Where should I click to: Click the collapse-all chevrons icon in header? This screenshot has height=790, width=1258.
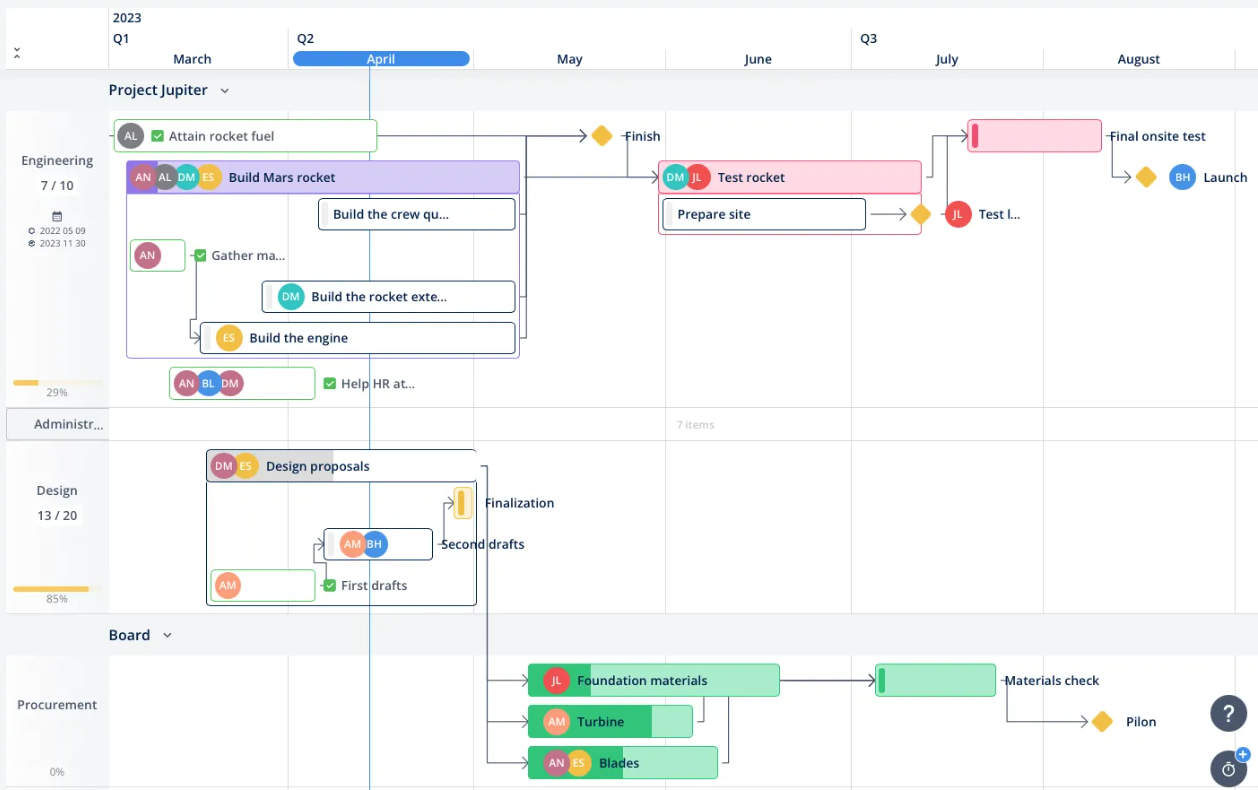point(17,53)
